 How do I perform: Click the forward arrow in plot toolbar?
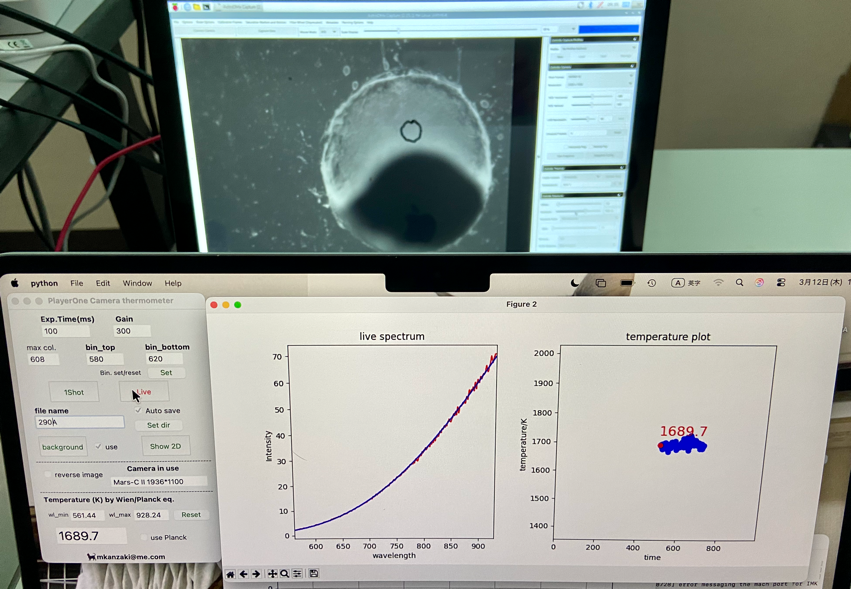click(x=256, y=574)
